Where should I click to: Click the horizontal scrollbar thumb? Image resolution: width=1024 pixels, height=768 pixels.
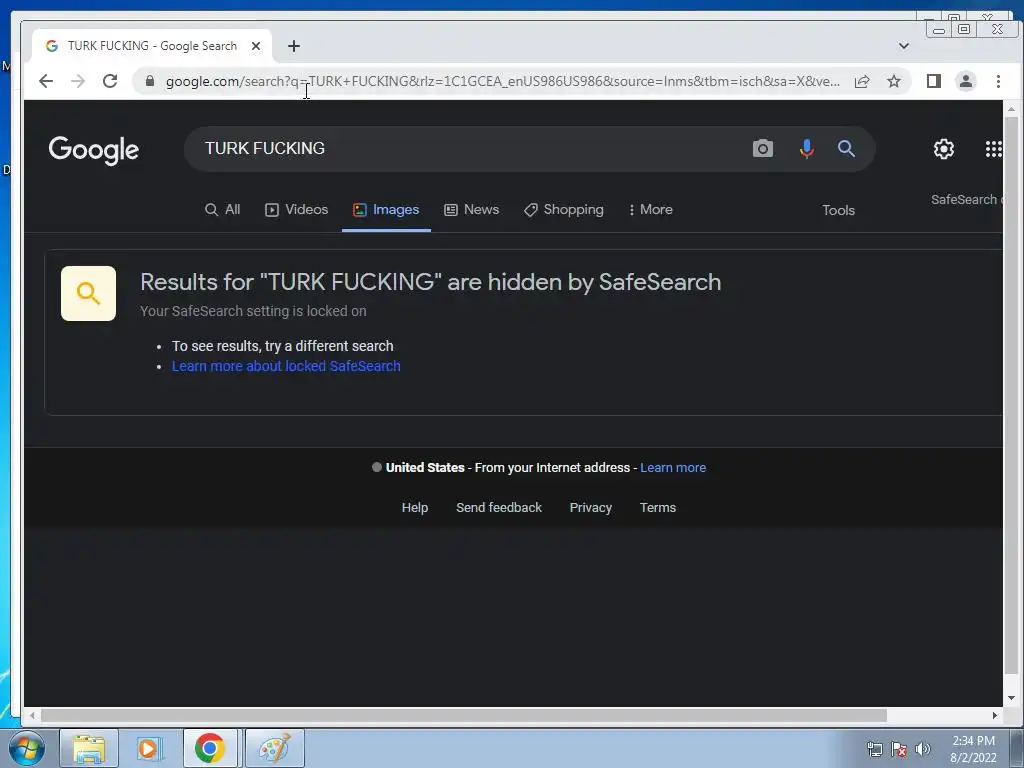pyautogui.click(x=464, y=715)
